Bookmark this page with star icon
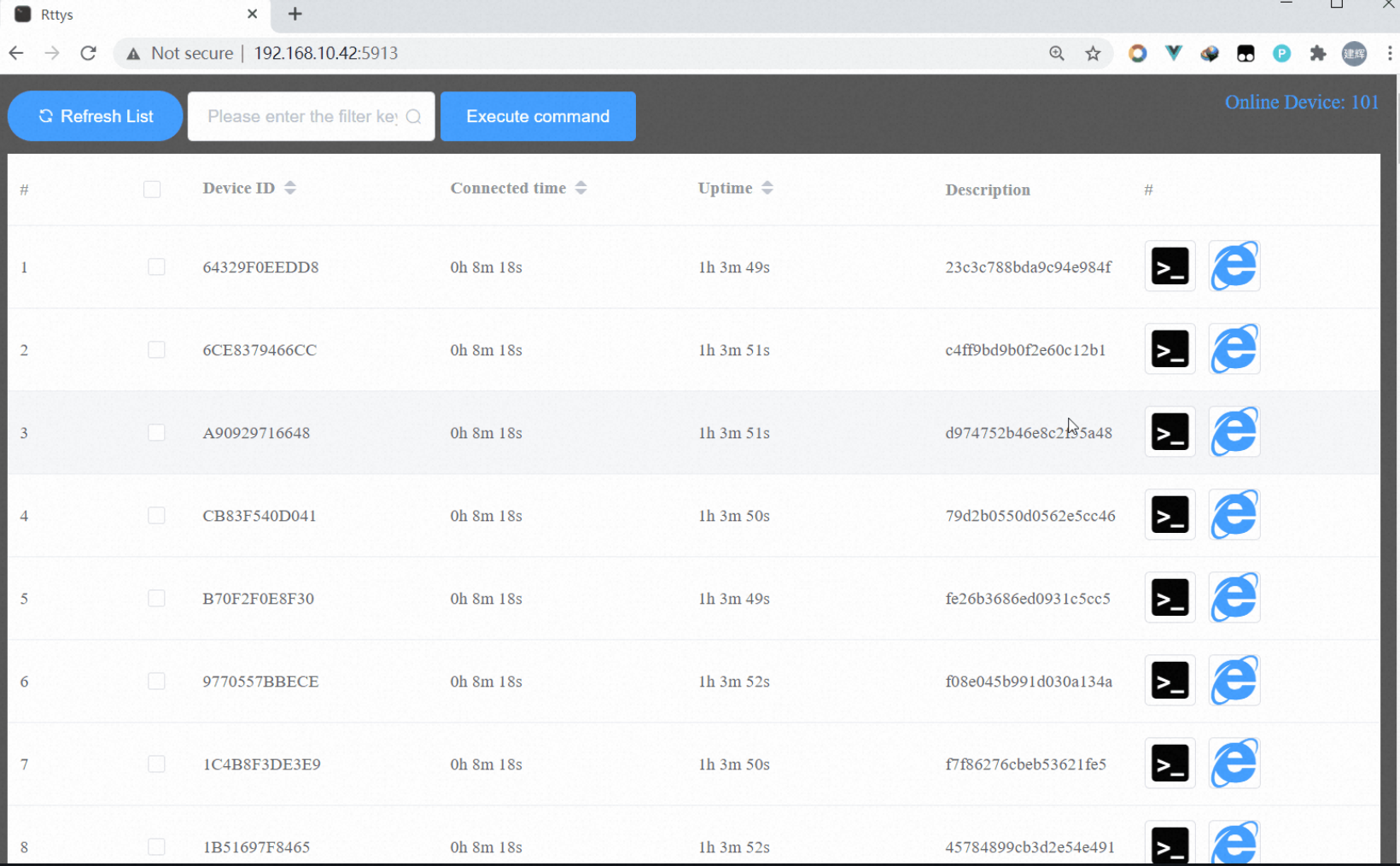The image size is (1400, 866). coord(1093,54)
